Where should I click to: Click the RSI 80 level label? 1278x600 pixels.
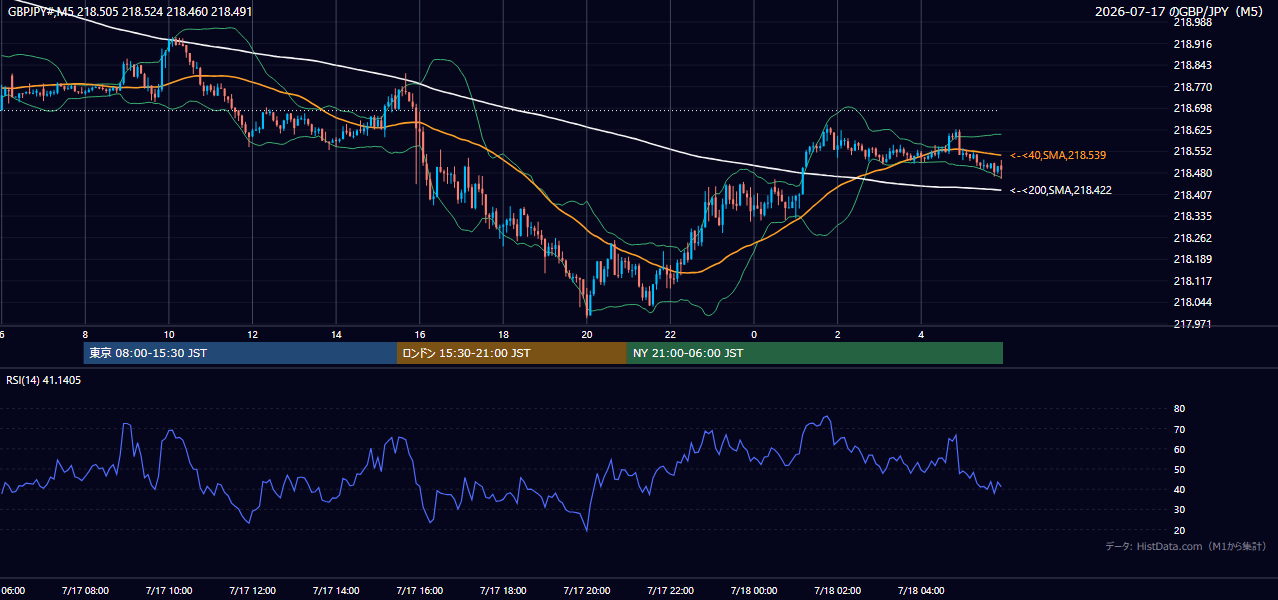click(x=1179, y=409)
